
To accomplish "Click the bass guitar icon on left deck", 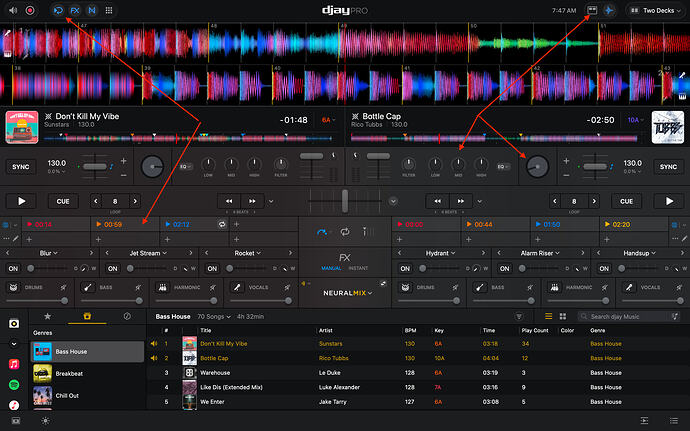I will pyautogui.click(x=88, y=287).
